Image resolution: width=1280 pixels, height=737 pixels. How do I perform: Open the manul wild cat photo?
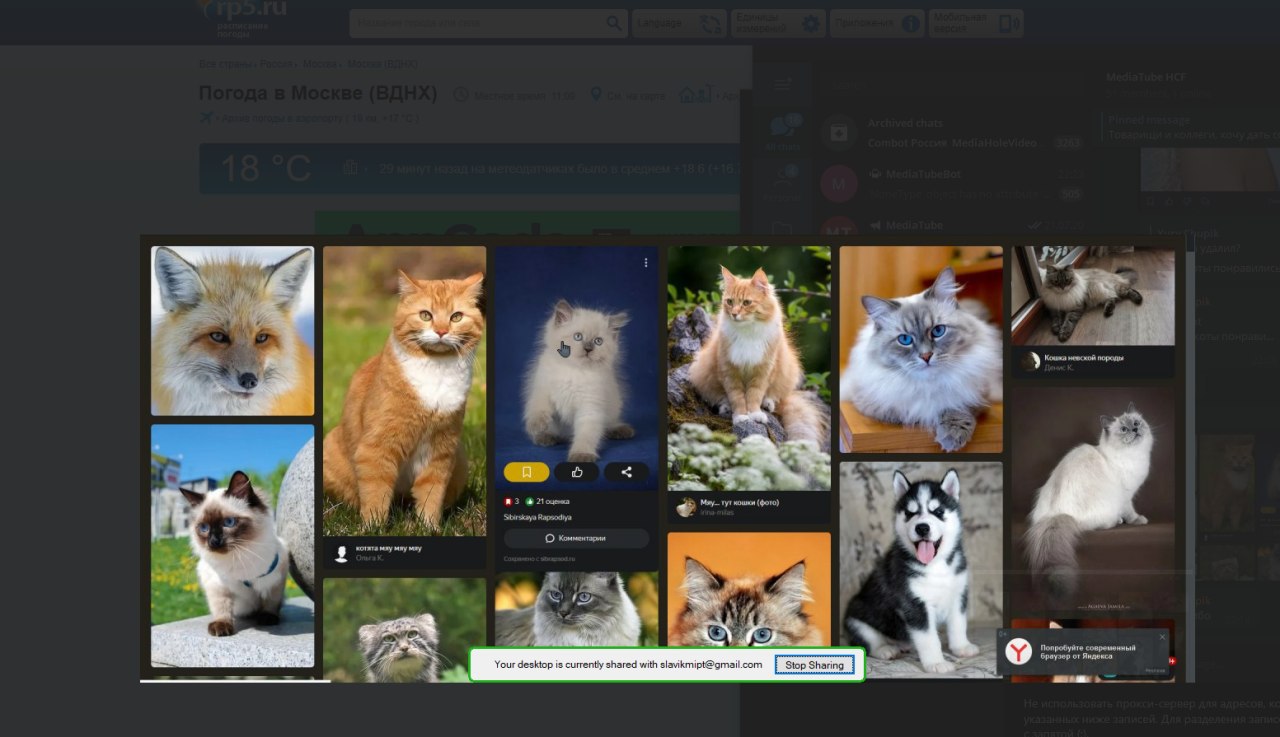404,630
